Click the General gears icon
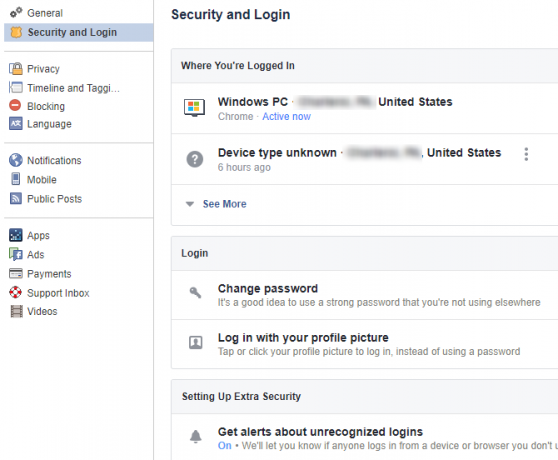 pyautogui.click(x=16, y=12)
